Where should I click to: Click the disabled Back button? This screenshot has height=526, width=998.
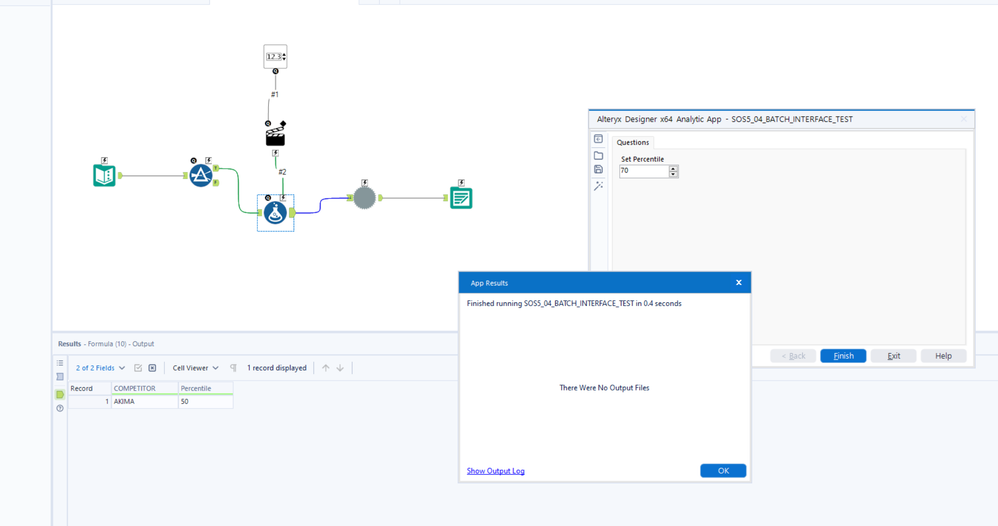pyautogui.click(x=793, y=356)
